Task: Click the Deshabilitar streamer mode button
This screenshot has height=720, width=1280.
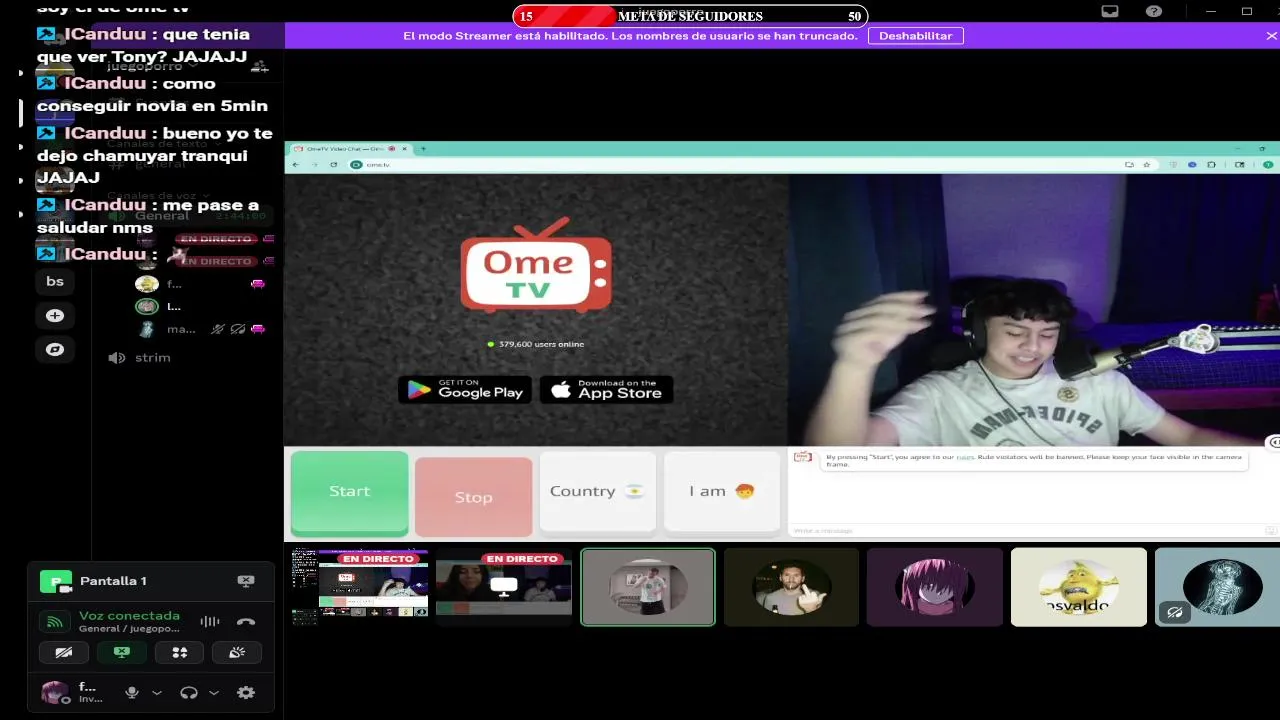Action: pos(915,35)
